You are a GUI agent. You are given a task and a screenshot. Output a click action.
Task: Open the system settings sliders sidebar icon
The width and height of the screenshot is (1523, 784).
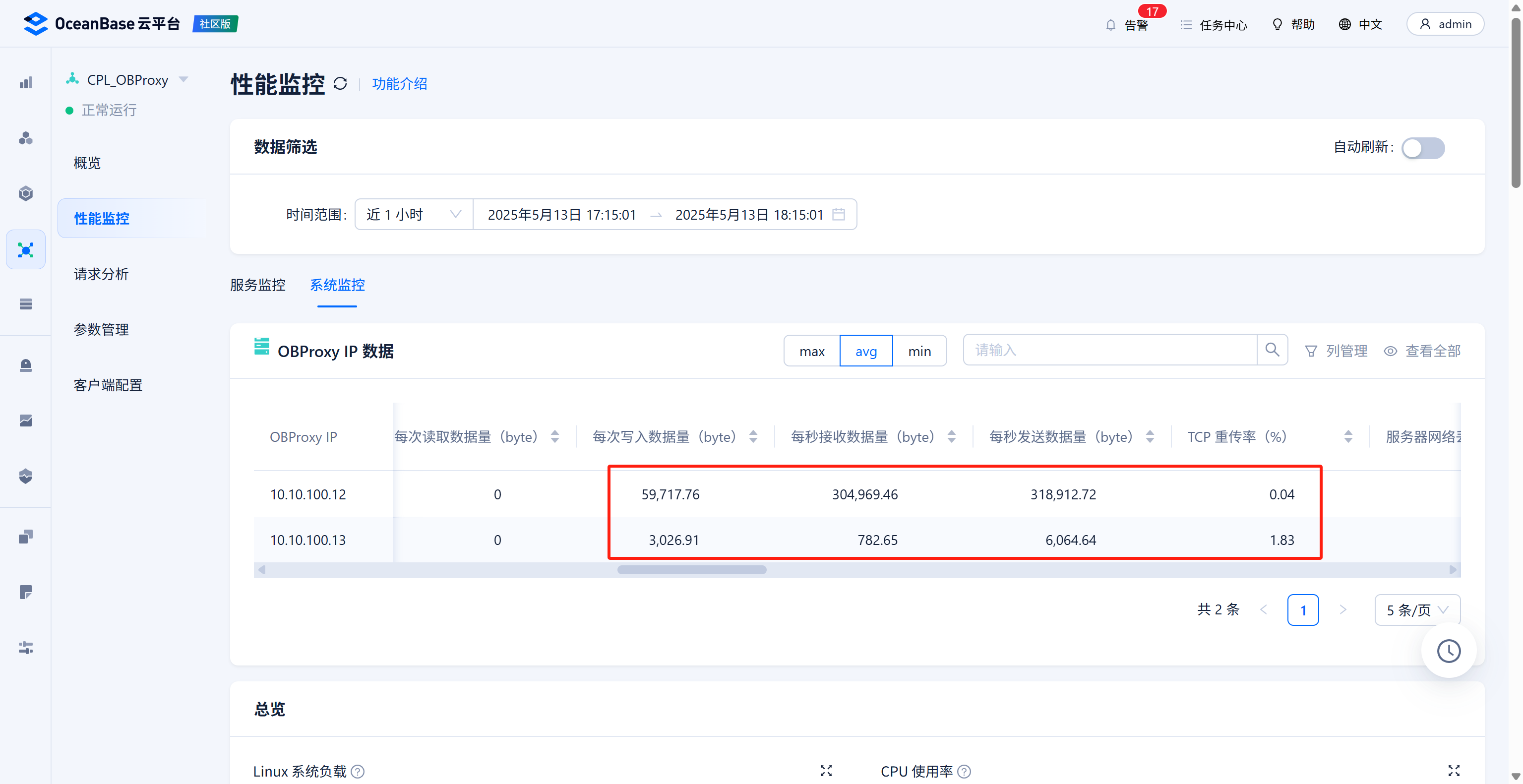25,648
